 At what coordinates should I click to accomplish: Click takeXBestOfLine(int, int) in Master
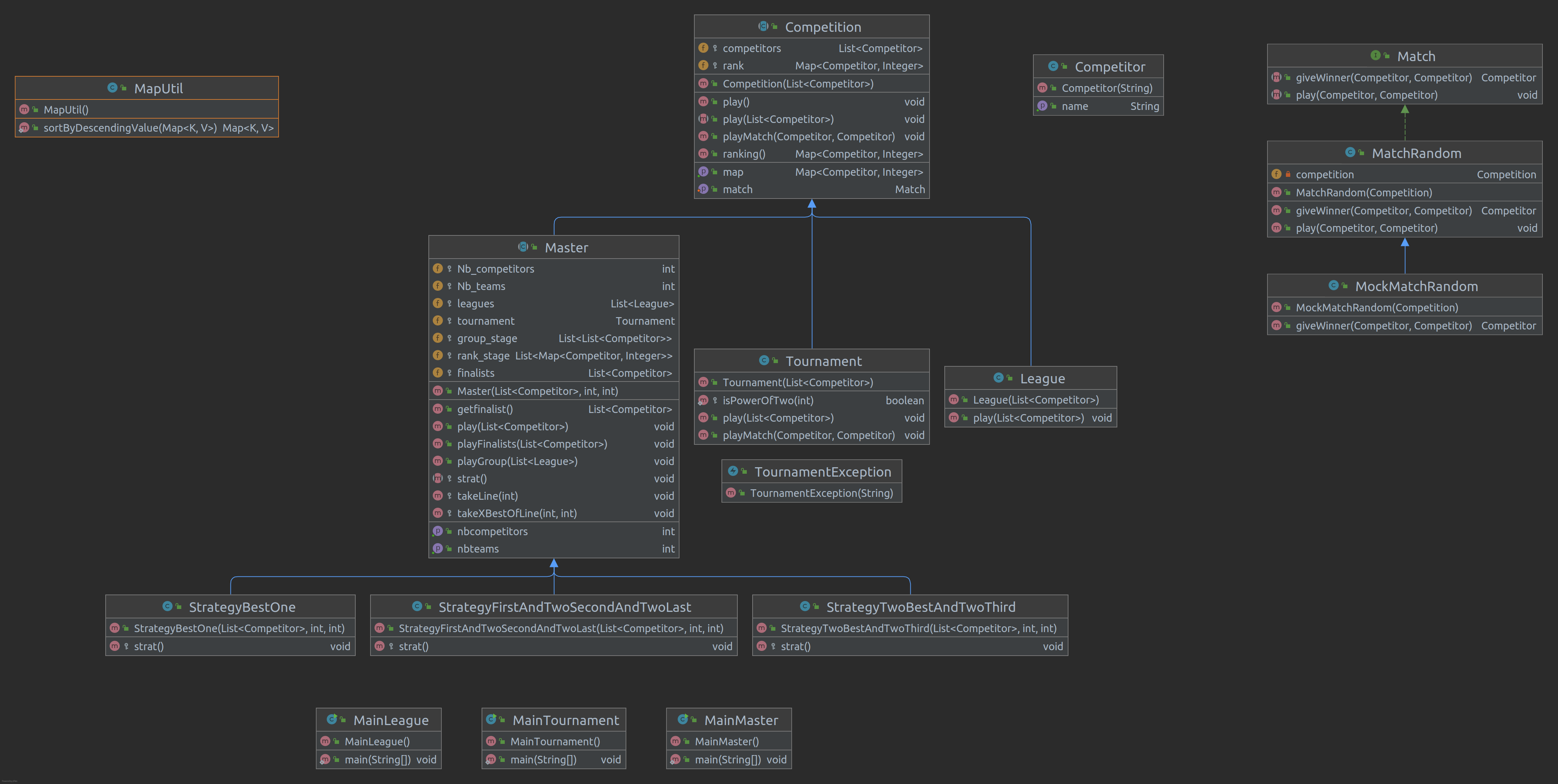tap(554, 513)
